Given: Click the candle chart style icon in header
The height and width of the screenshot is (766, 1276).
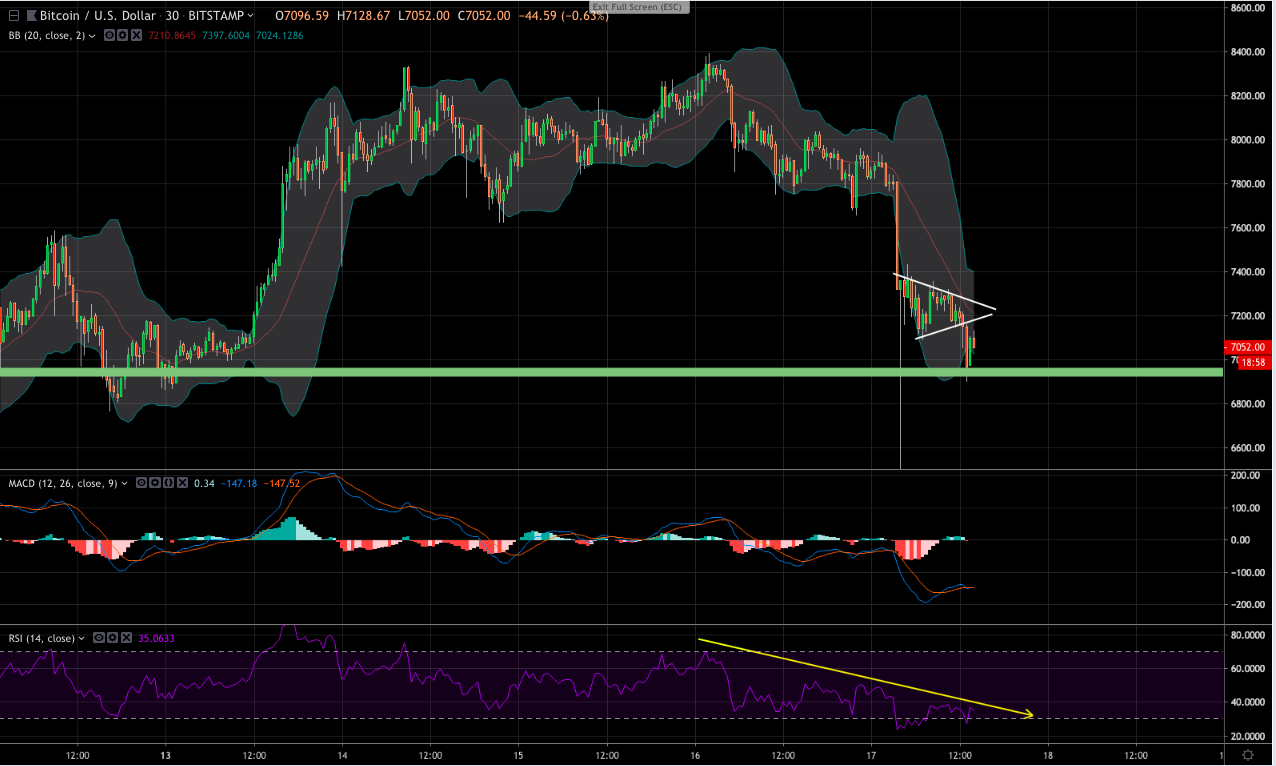Looking at the screenshot, I should pyautogui.click(x=32, y=16).
